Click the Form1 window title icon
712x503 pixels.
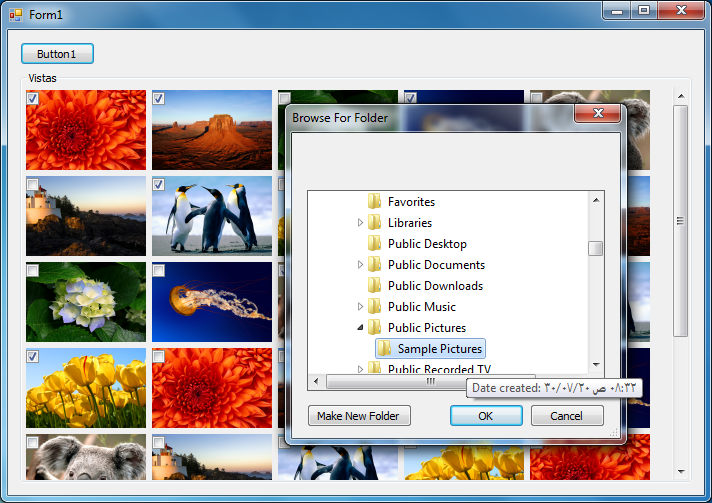tap(16, 15)
